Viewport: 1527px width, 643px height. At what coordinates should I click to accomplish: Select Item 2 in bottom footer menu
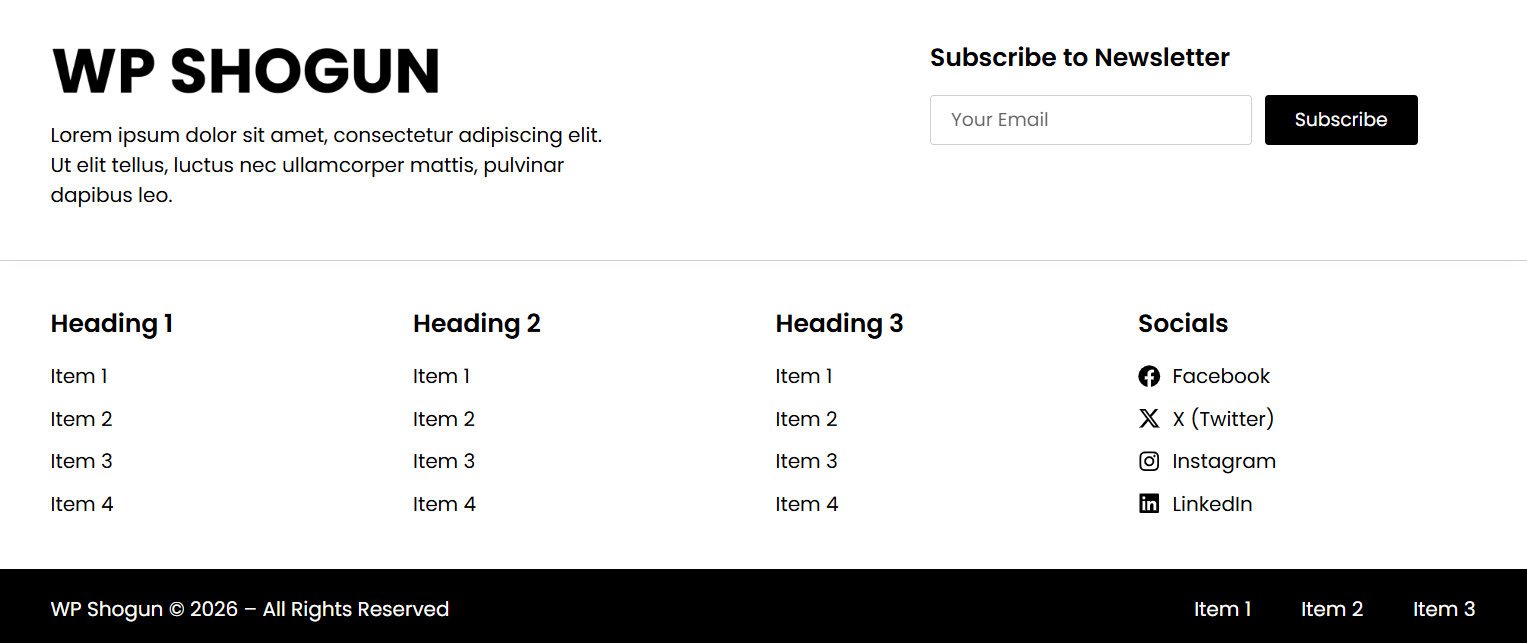click(x=1332, y=609)
